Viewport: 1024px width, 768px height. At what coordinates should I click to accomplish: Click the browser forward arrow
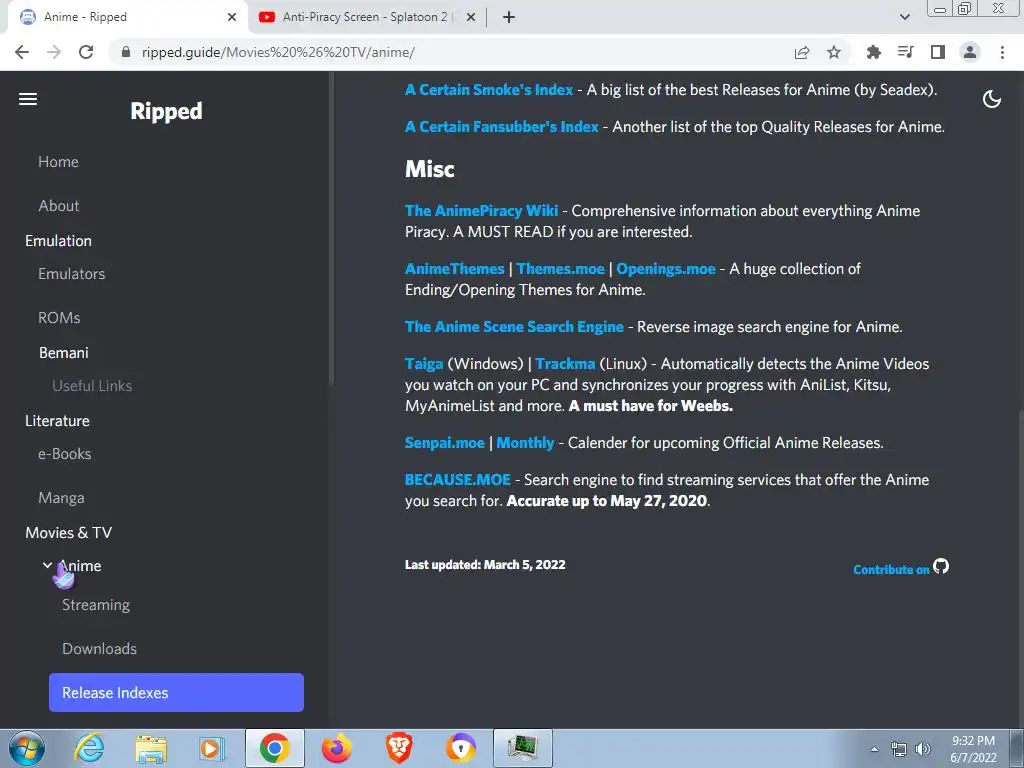54,52
